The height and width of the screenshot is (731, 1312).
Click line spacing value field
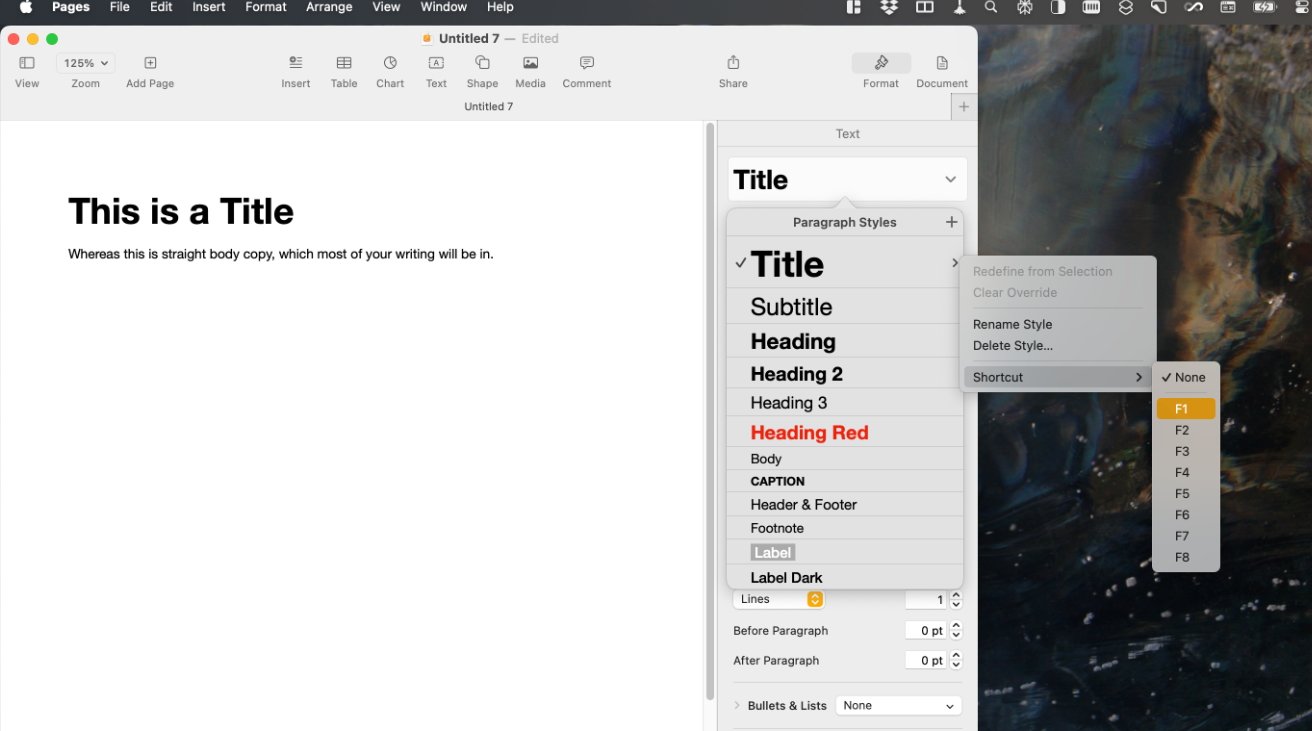click(926, 599)
